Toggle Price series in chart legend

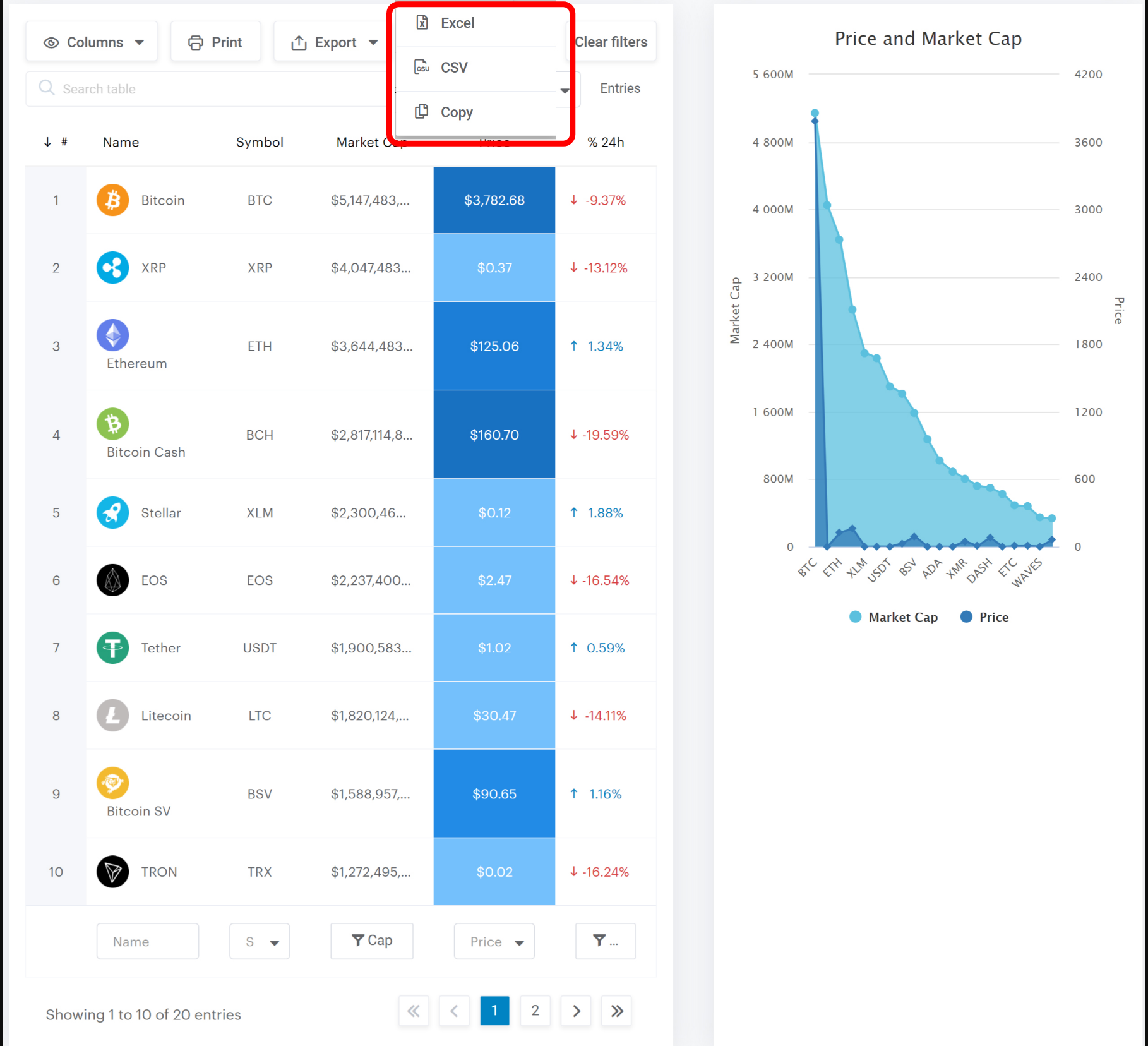tap(984, 617)
